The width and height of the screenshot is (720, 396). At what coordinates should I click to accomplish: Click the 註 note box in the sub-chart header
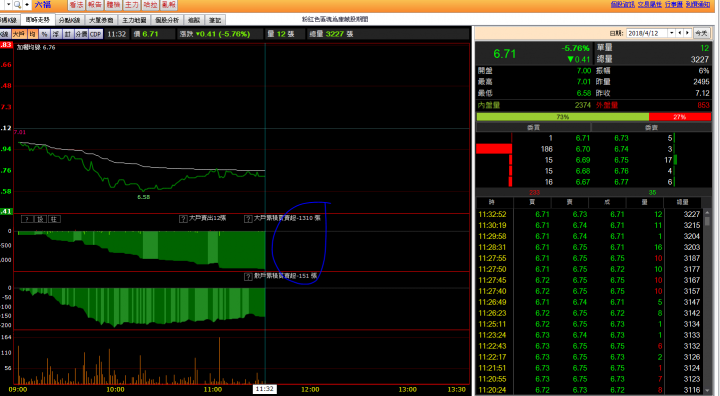pos(54,219)
